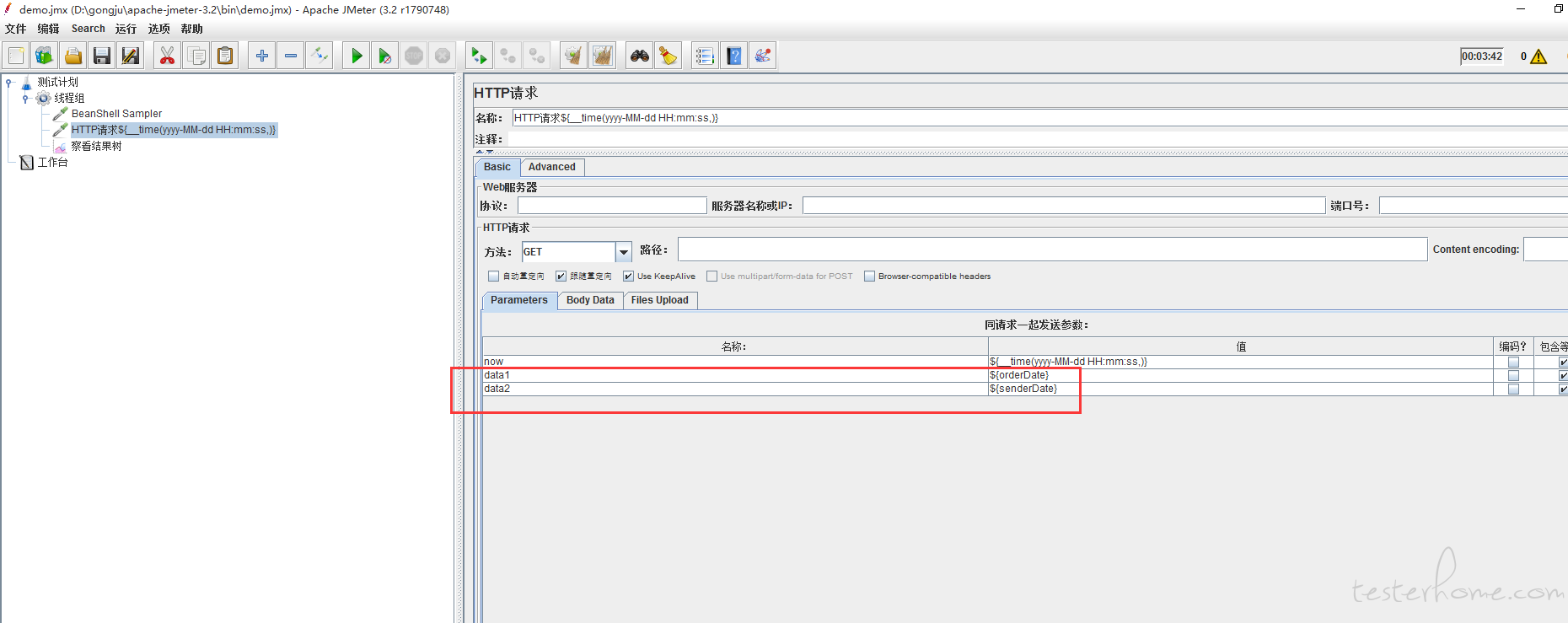Open the 运行 menu
The image size is (1568, 623).
pos(126,29)
